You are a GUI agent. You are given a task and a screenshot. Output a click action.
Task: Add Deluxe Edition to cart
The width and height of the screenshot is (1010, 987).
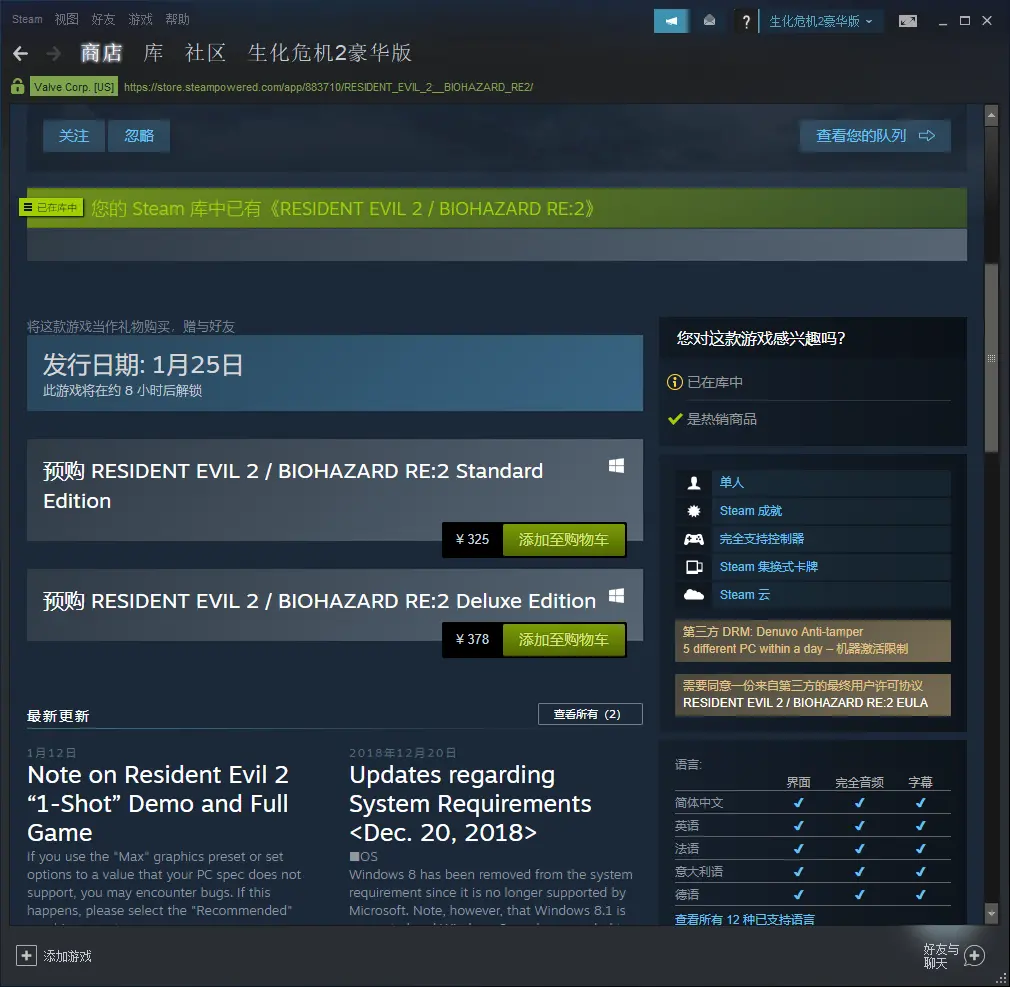[x=564, y=640]
